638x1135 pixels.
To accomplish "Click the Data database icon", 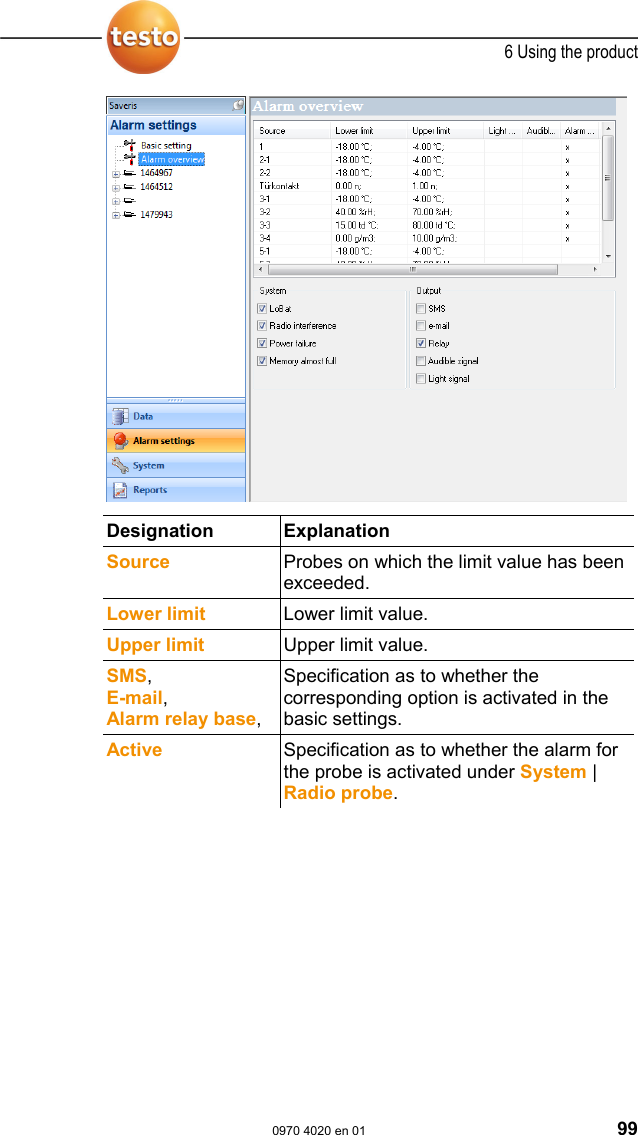I will [x=119, y=416].
